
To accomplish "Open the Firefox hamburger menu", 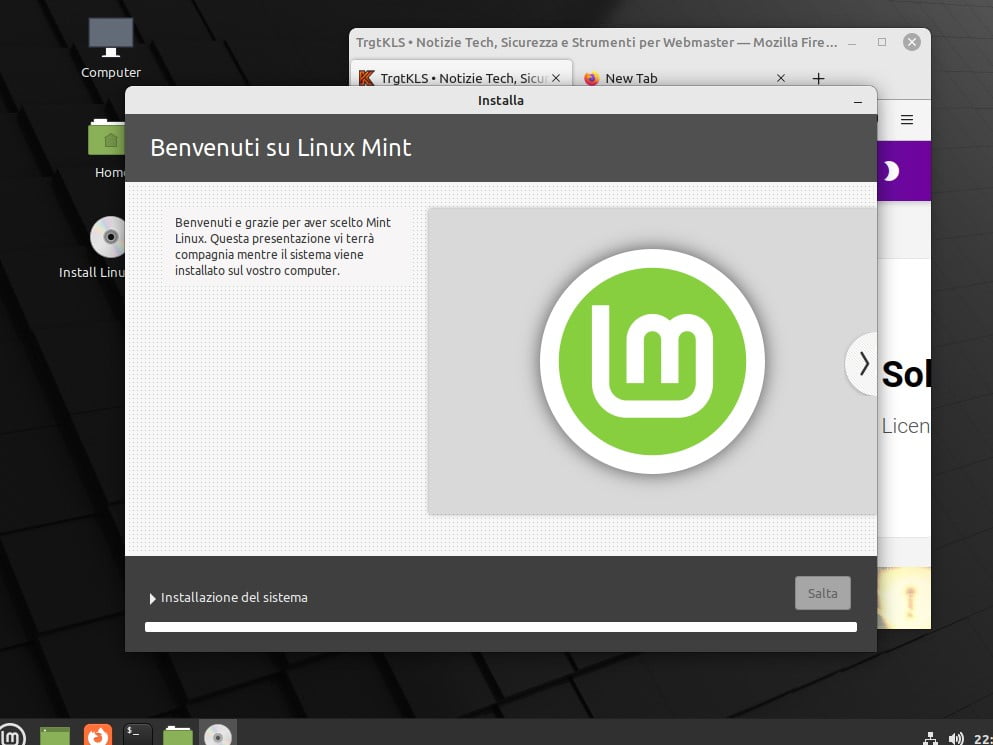I will coord(907,120).
